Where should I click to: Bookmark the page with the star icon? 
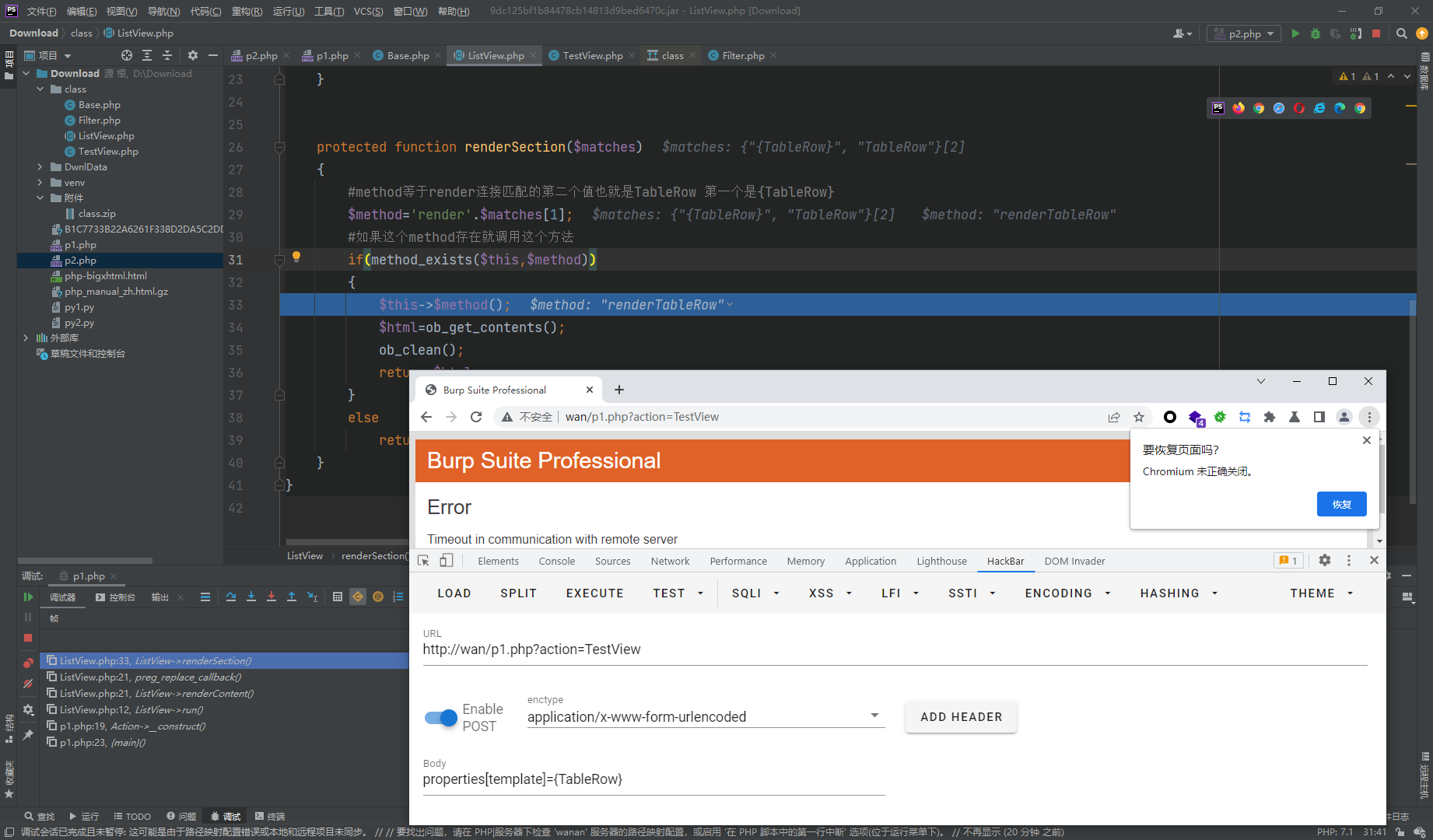[1139, 417]
